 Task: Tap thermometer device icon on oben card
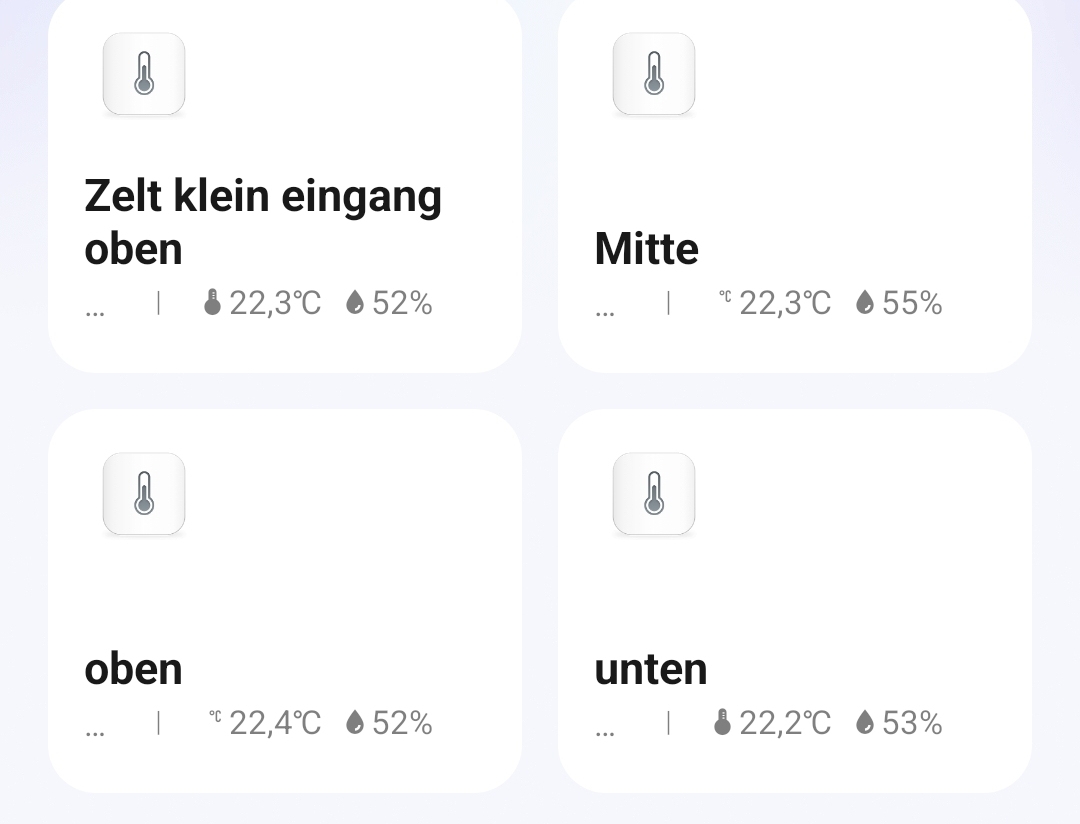tap(144, 494)
